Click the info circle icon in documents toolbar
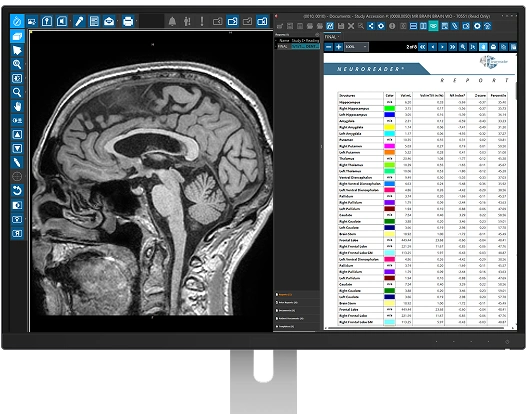The image size is (526, 414). 392,26
